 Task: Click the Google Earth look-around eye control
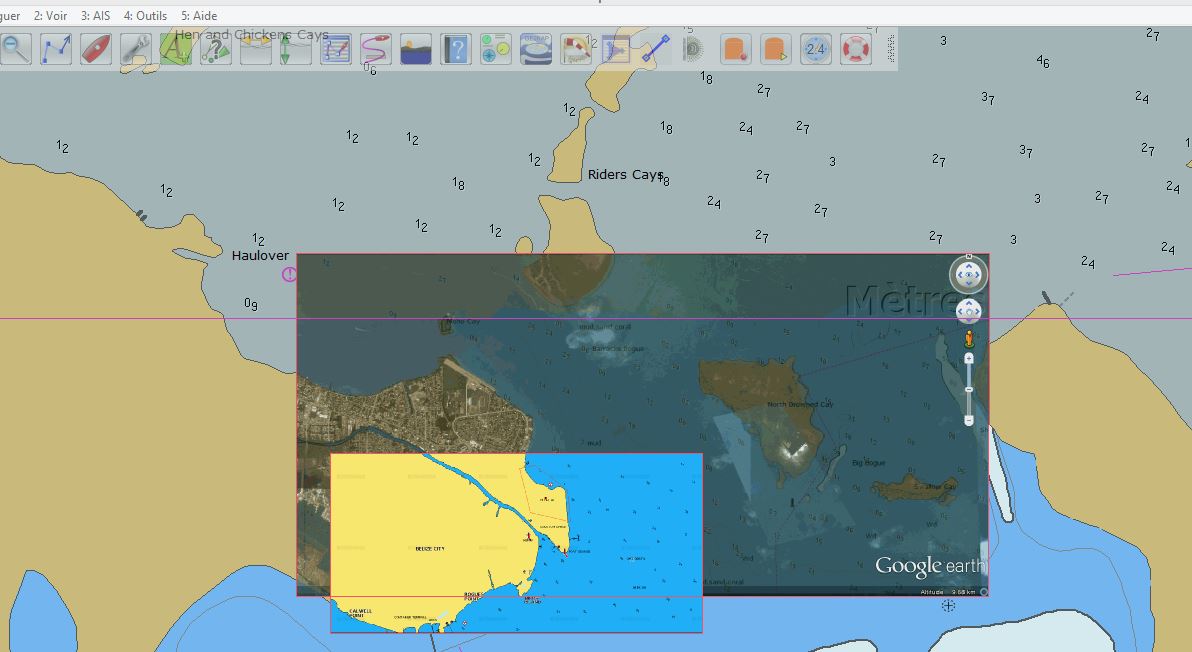click(968, 274)
